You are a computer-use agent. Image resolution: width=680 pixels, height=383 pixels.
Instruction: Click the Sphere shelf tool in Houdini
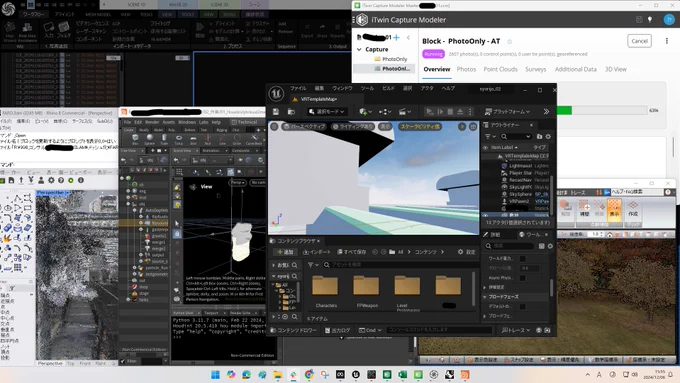point(149,139)
